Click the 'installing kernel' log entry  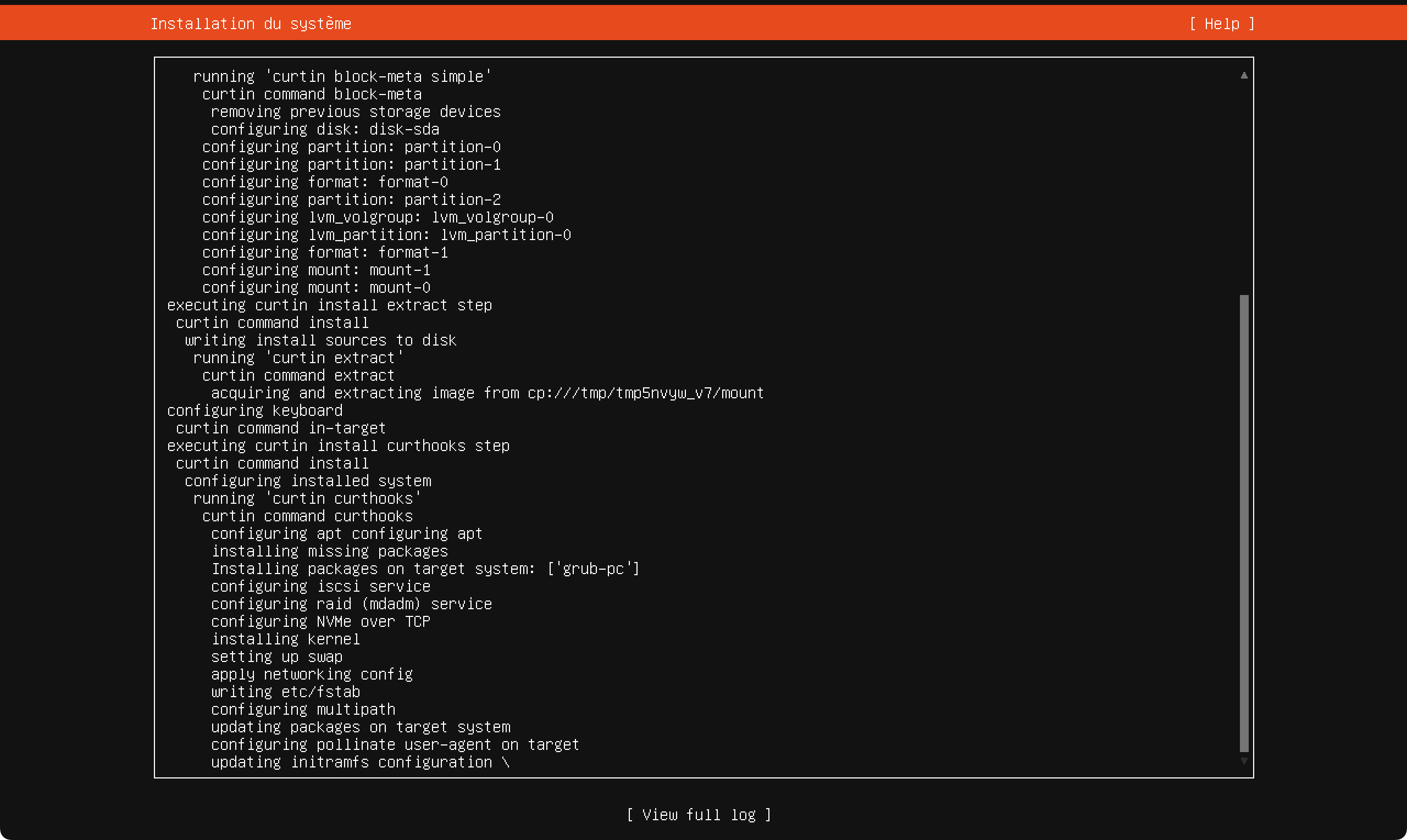(x=285, y=639)
